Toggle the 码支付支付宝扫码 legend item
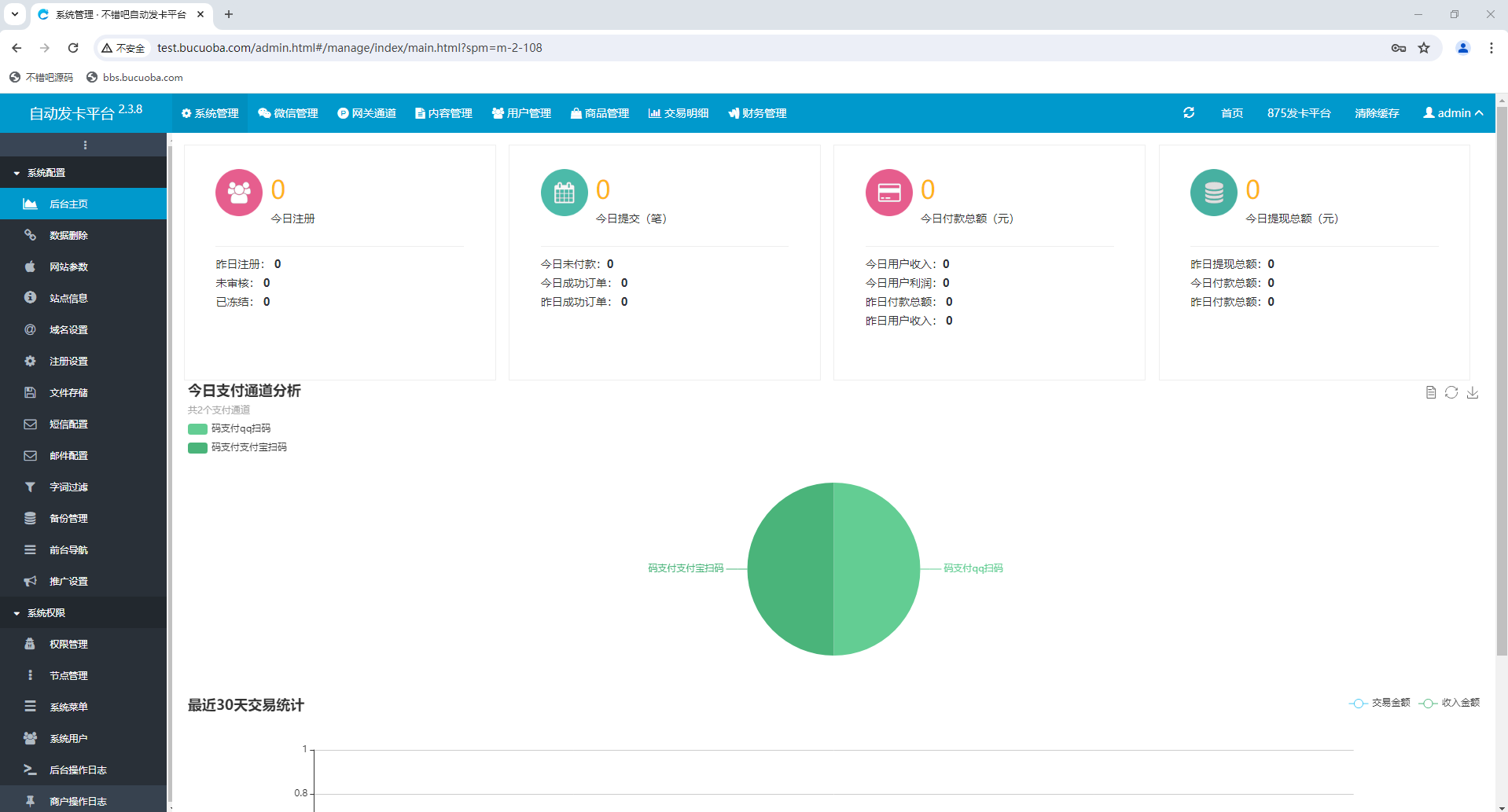This screenshot has width=1508, height=812. pyautogui.click(x=237, y=447)
